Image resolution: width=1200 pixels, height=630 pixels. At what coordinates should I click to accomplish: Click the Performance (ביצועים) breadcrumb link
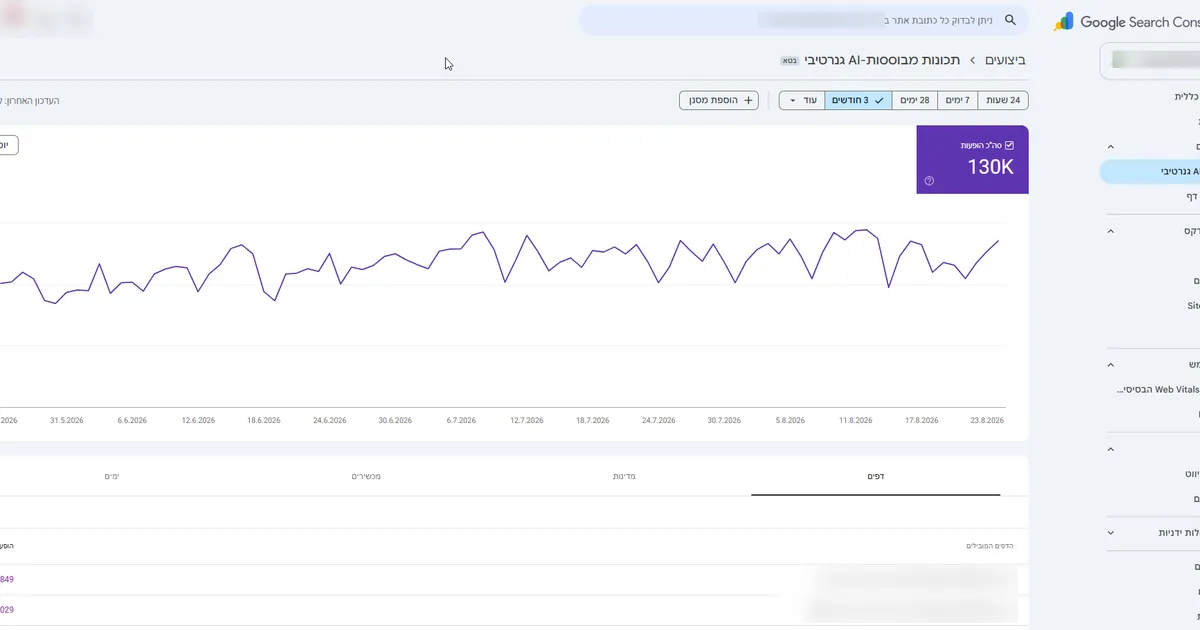pos(1005,61)
